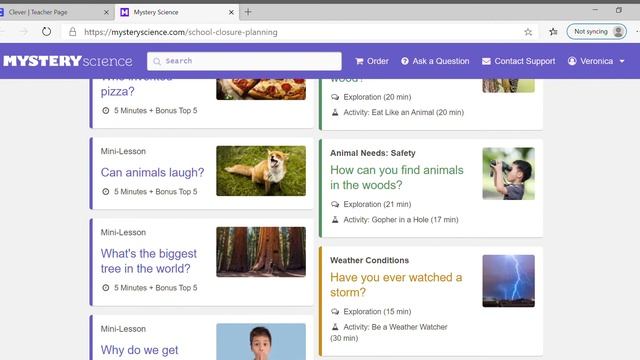
Task: Click the pizza thumbnail image
Action: click(261, 89)
